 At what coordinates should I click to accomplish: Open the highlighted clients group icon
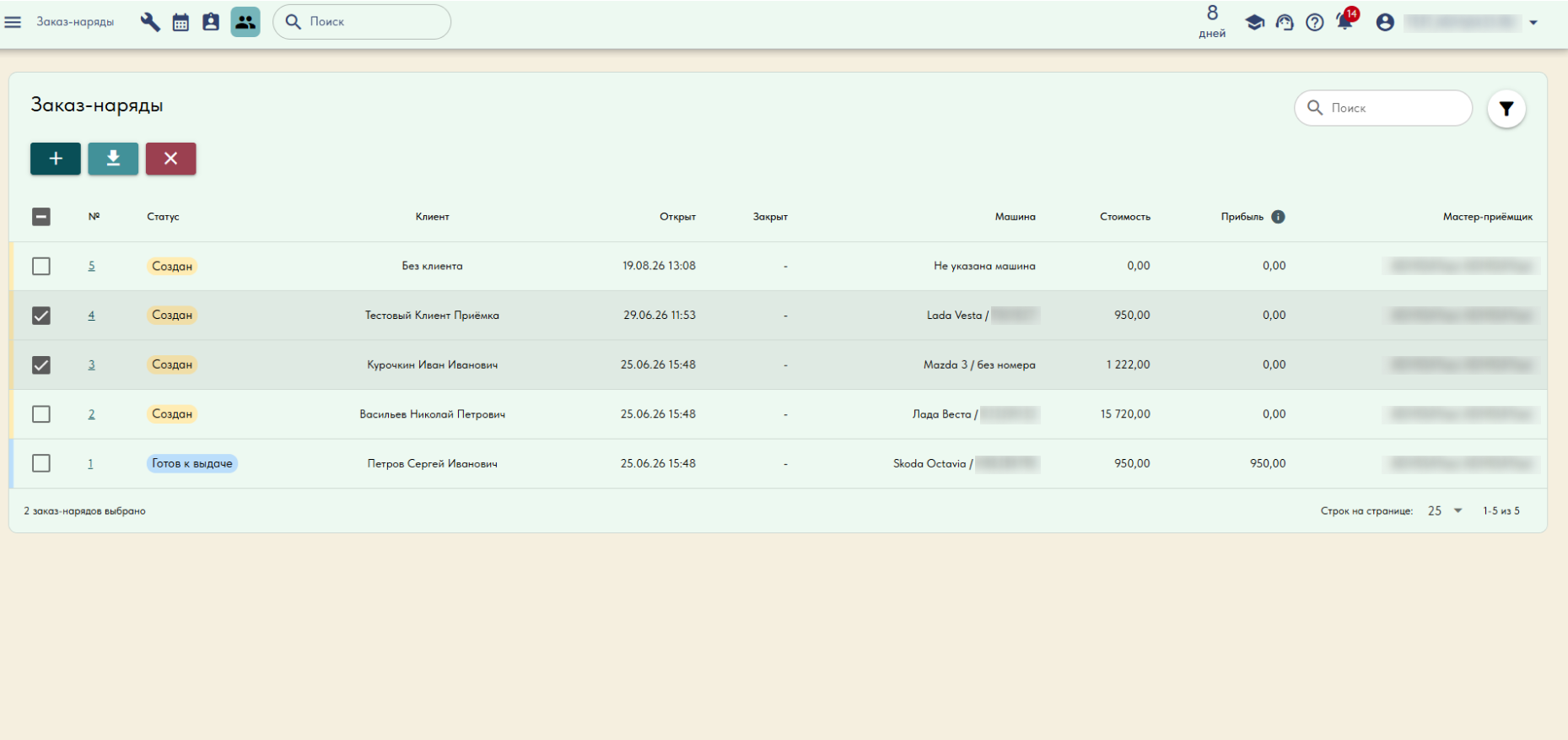[245, 22]
